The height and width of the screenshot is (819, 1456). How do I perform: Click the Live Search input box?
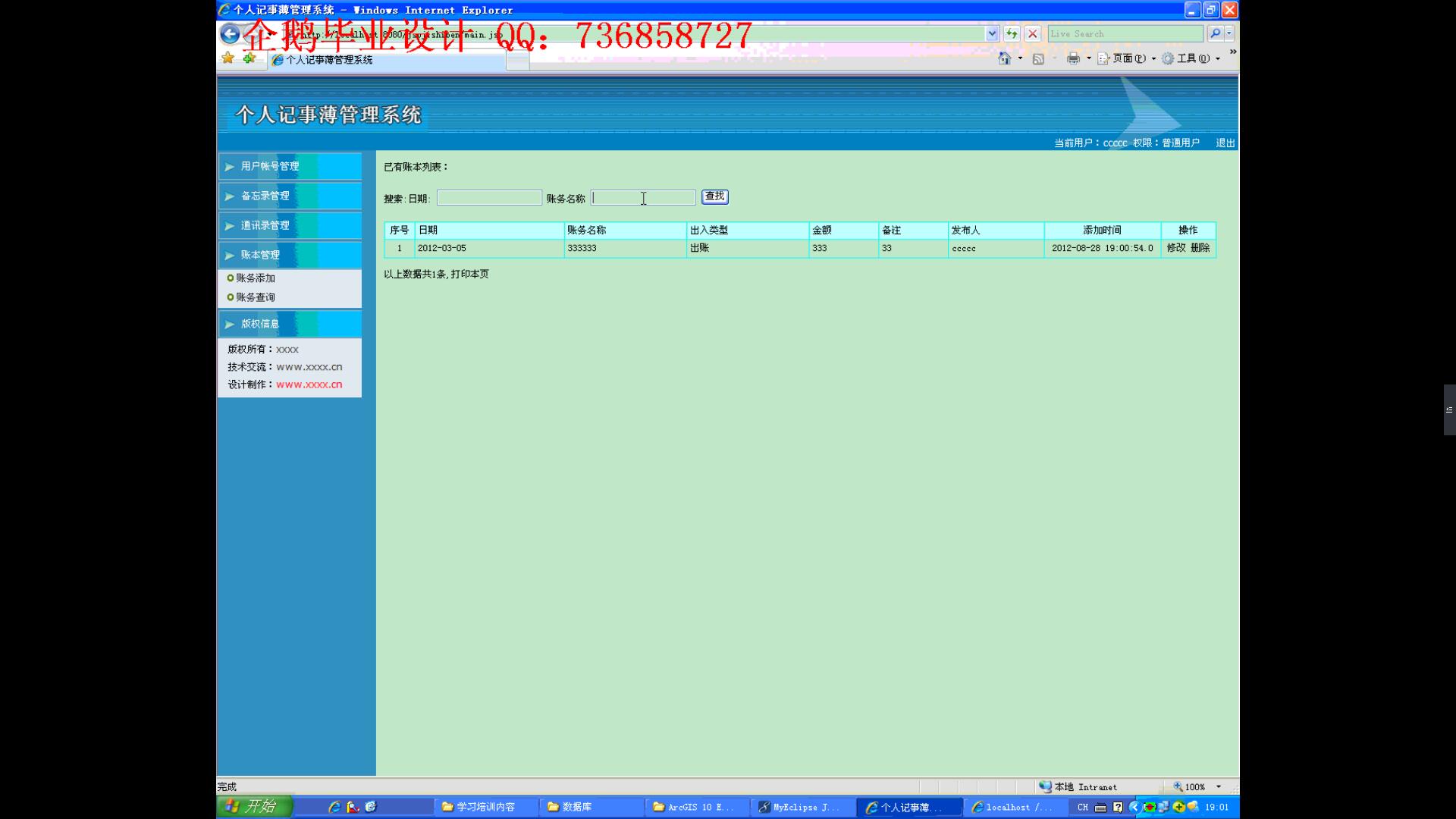(x=1125, y=33)
